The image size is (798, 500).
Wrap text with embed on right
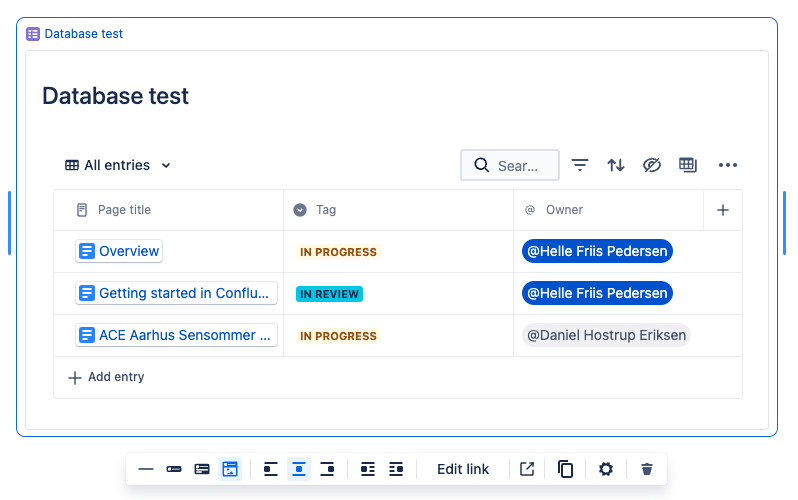pyautogui.click(x=396, y=469)
